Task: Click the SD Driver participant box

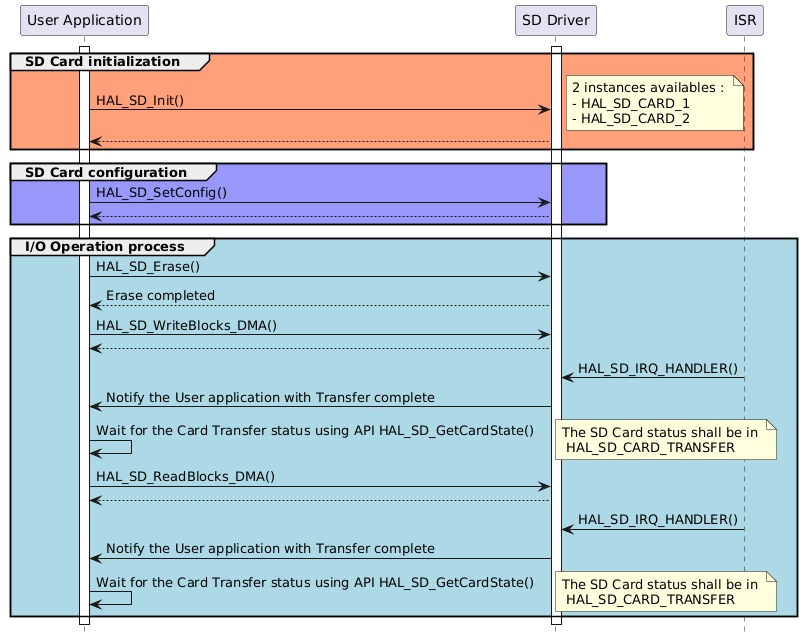Action: tap(555, 20)
